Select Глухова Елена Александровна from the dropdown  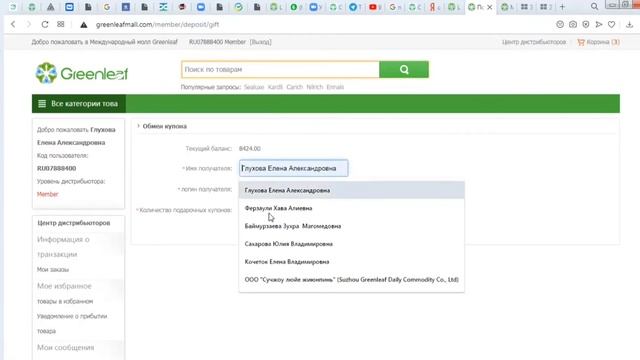pyautogui.click(x=351, y=190)
